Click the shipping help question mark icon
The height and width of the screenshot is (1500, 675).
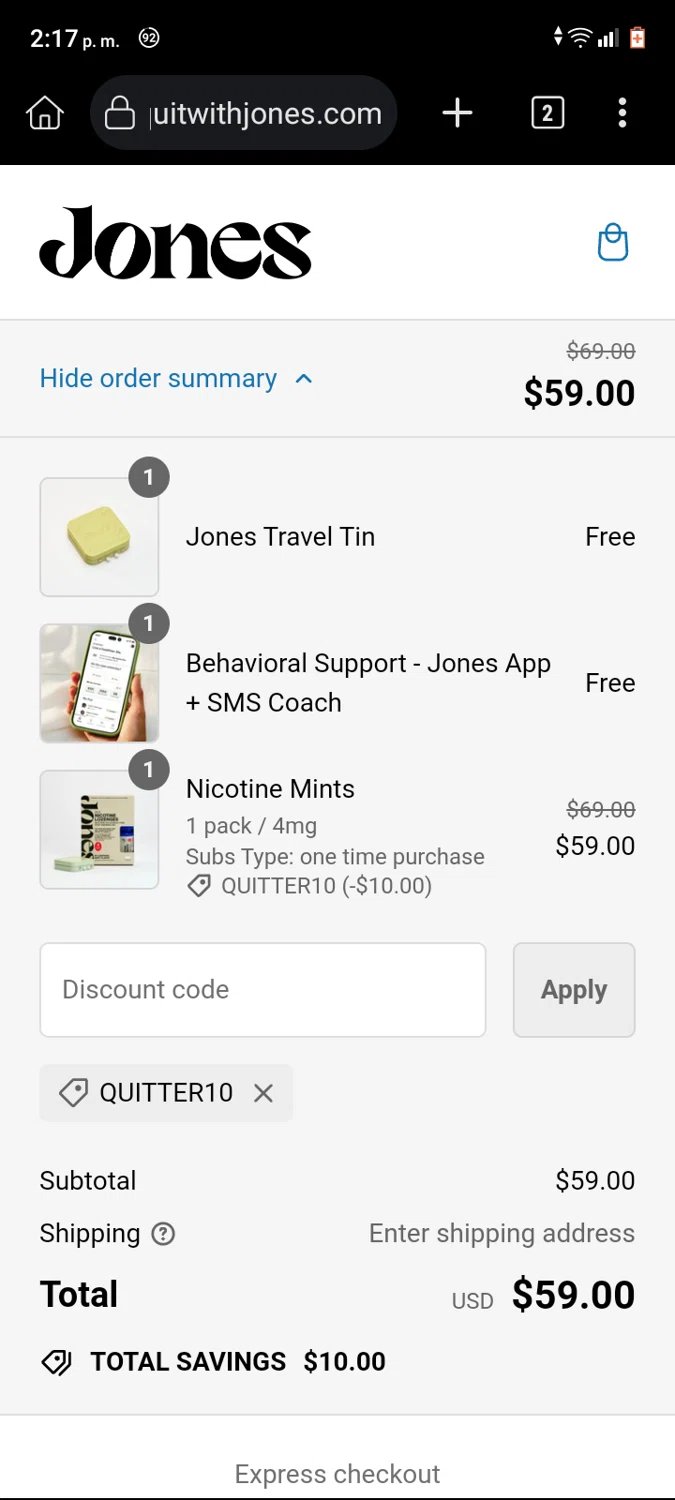pyautogui.click(x=163, y=1234)
